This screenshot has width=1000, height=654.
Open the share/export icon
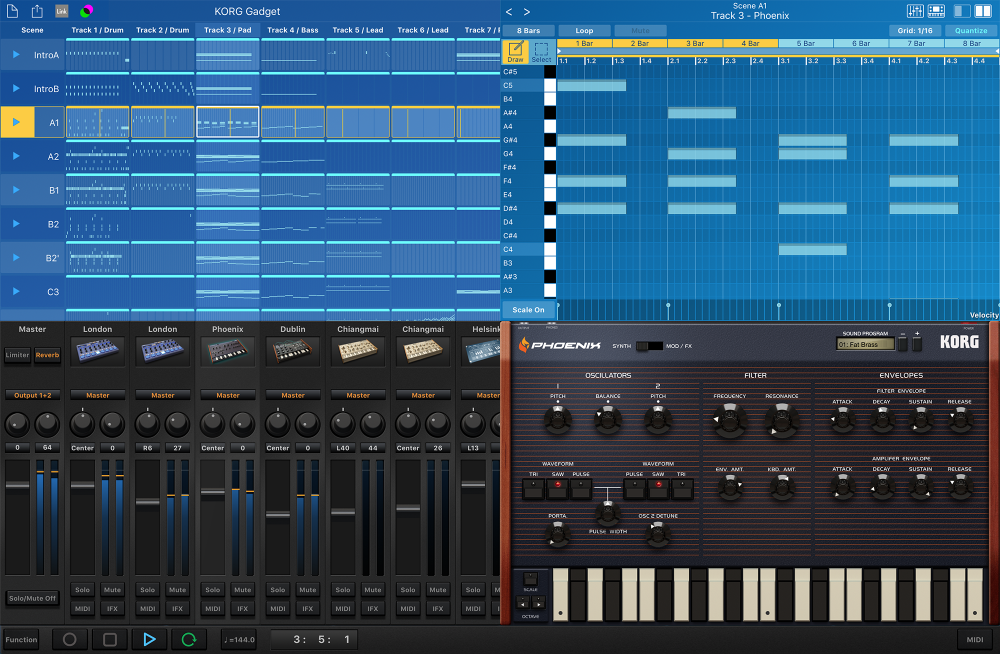click(37, 11)
